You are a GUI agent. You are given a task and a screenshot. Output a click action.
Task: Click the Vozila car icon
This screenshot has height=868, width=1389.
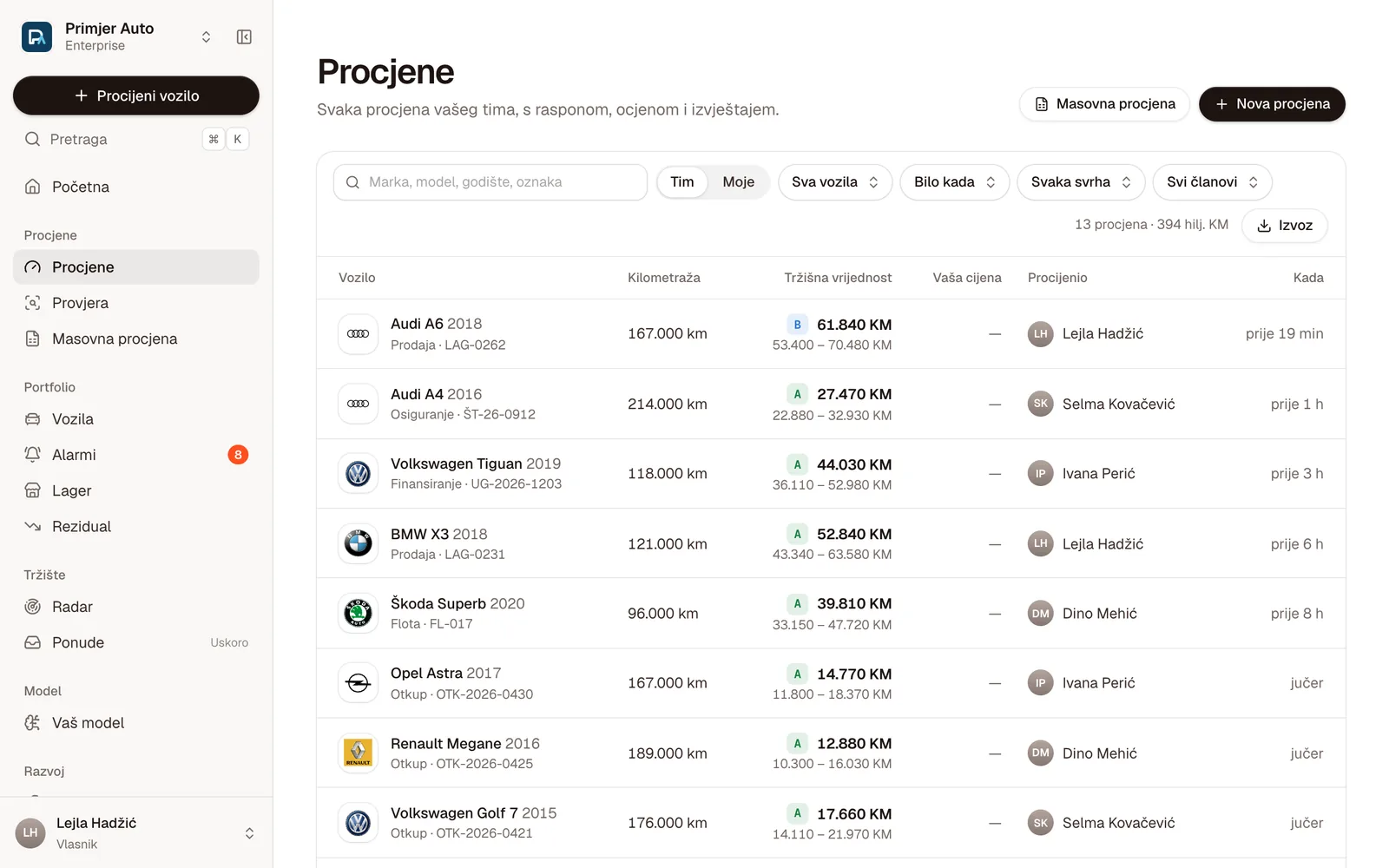pos(33,419)
